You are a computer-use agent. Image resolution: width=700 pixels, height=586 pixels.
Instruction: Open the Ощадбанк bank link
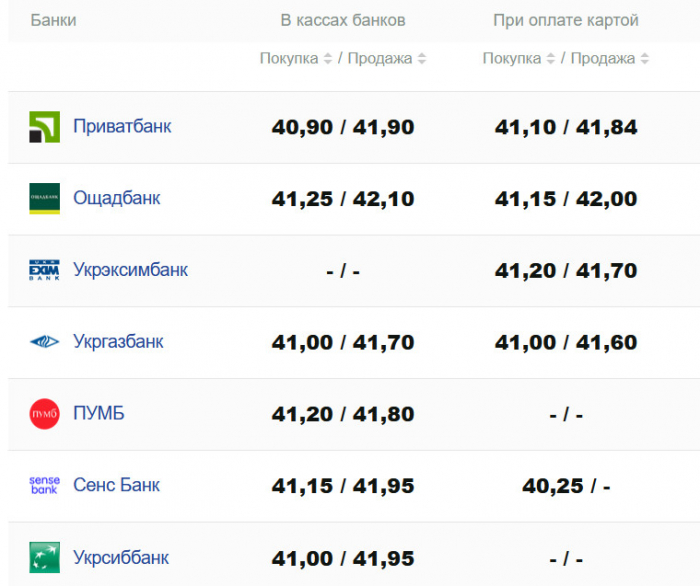click(x=116, y=198)
